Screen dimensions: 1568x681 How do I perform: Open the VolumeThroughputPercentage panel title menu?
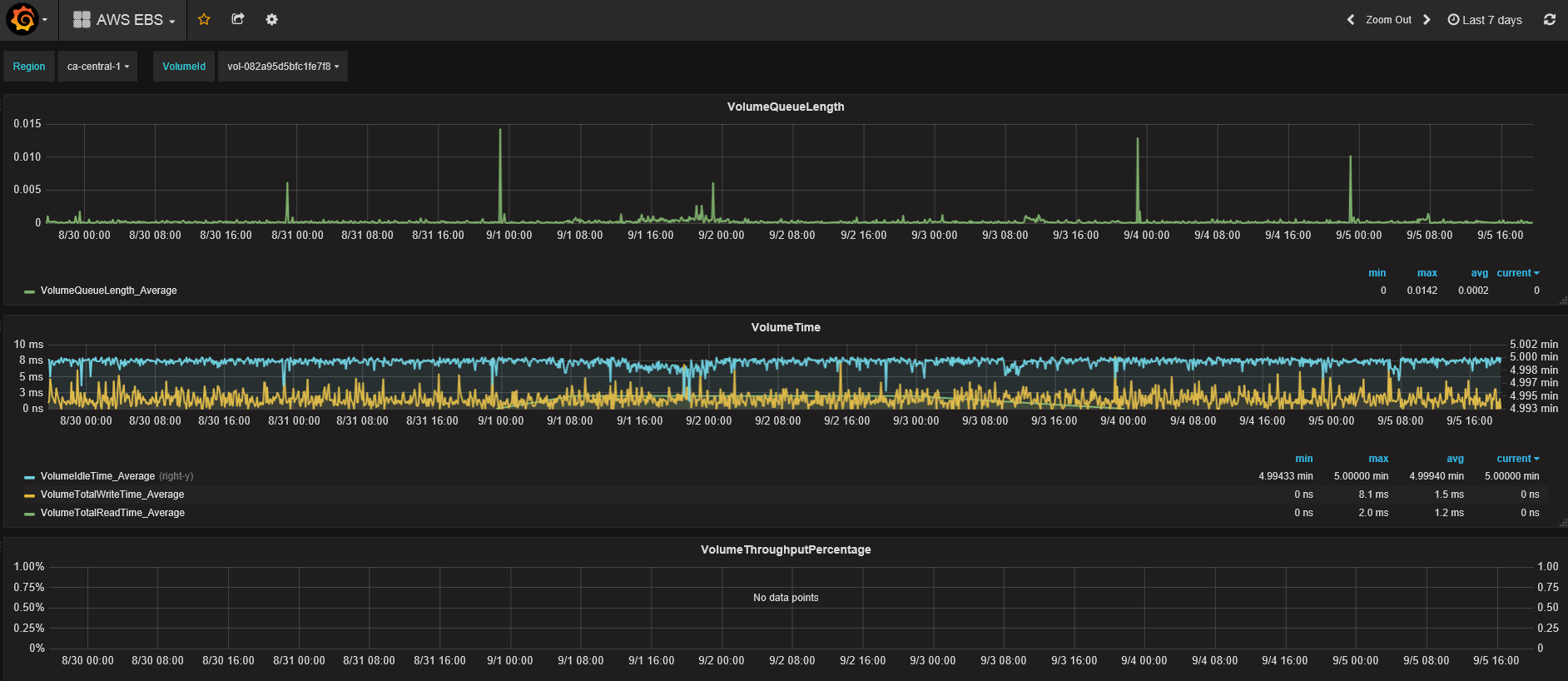[x=785, y=549]
